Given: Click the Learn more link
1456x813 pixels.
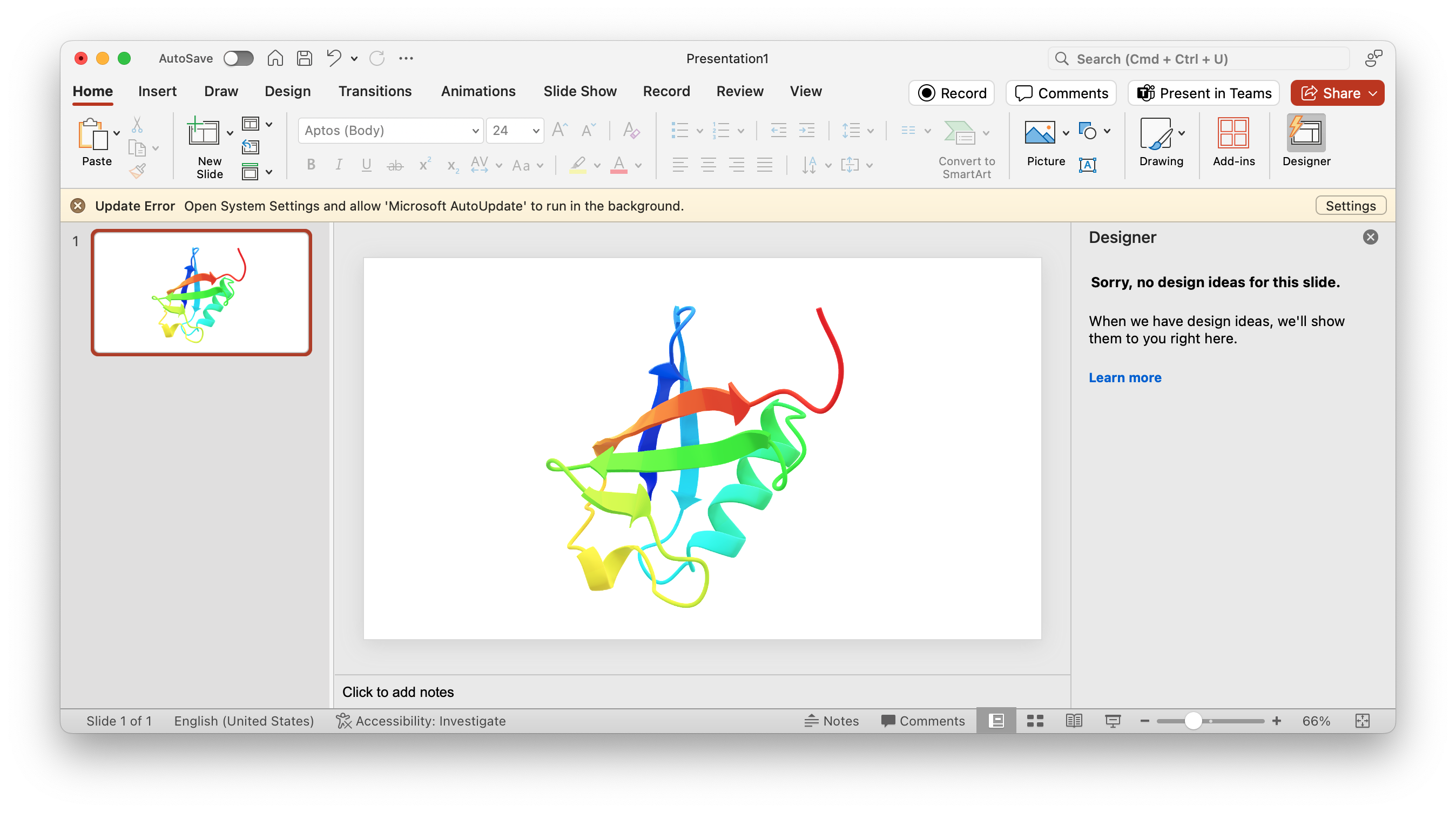Looking at the screenshot, I should pos(1125,377).
